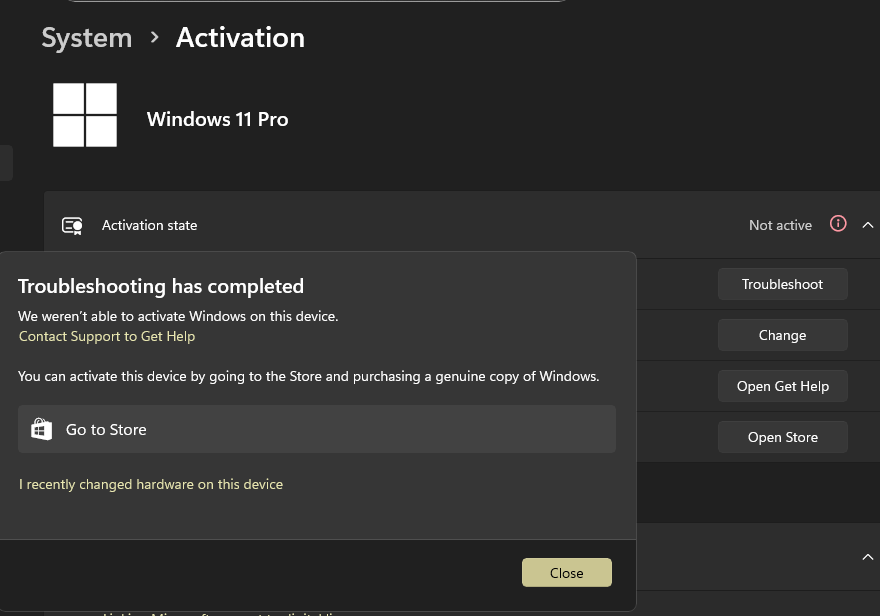Click the red info warning icon
This screenshot has width=880, height=616.
[838, 224]
